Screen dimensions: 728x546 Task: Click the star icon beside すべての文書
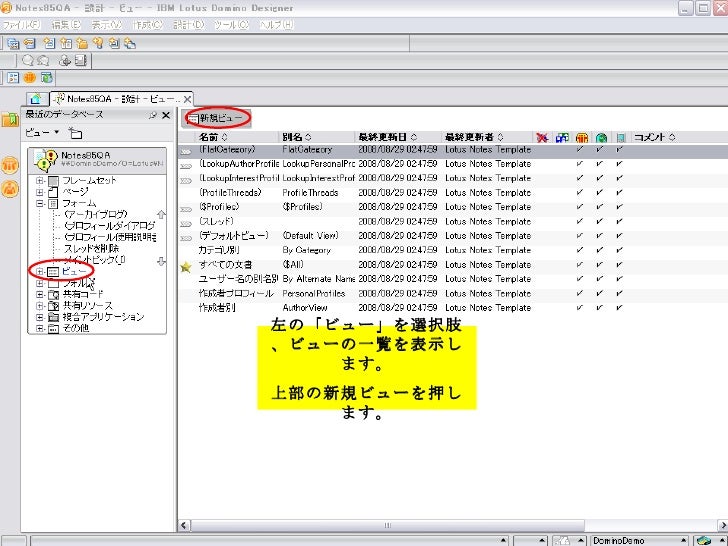[x=186, y=267]
